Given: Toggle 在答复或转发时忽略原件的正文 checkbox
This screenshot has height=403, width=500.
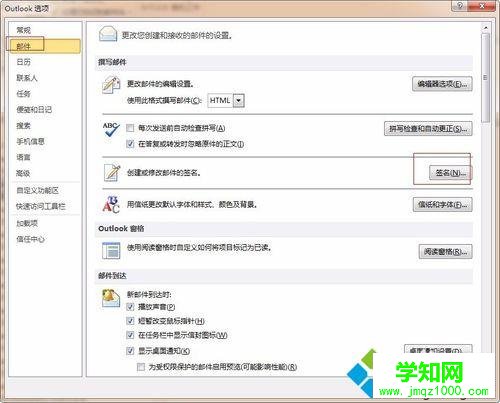Looking at the screenshot, I should point(130,144).
